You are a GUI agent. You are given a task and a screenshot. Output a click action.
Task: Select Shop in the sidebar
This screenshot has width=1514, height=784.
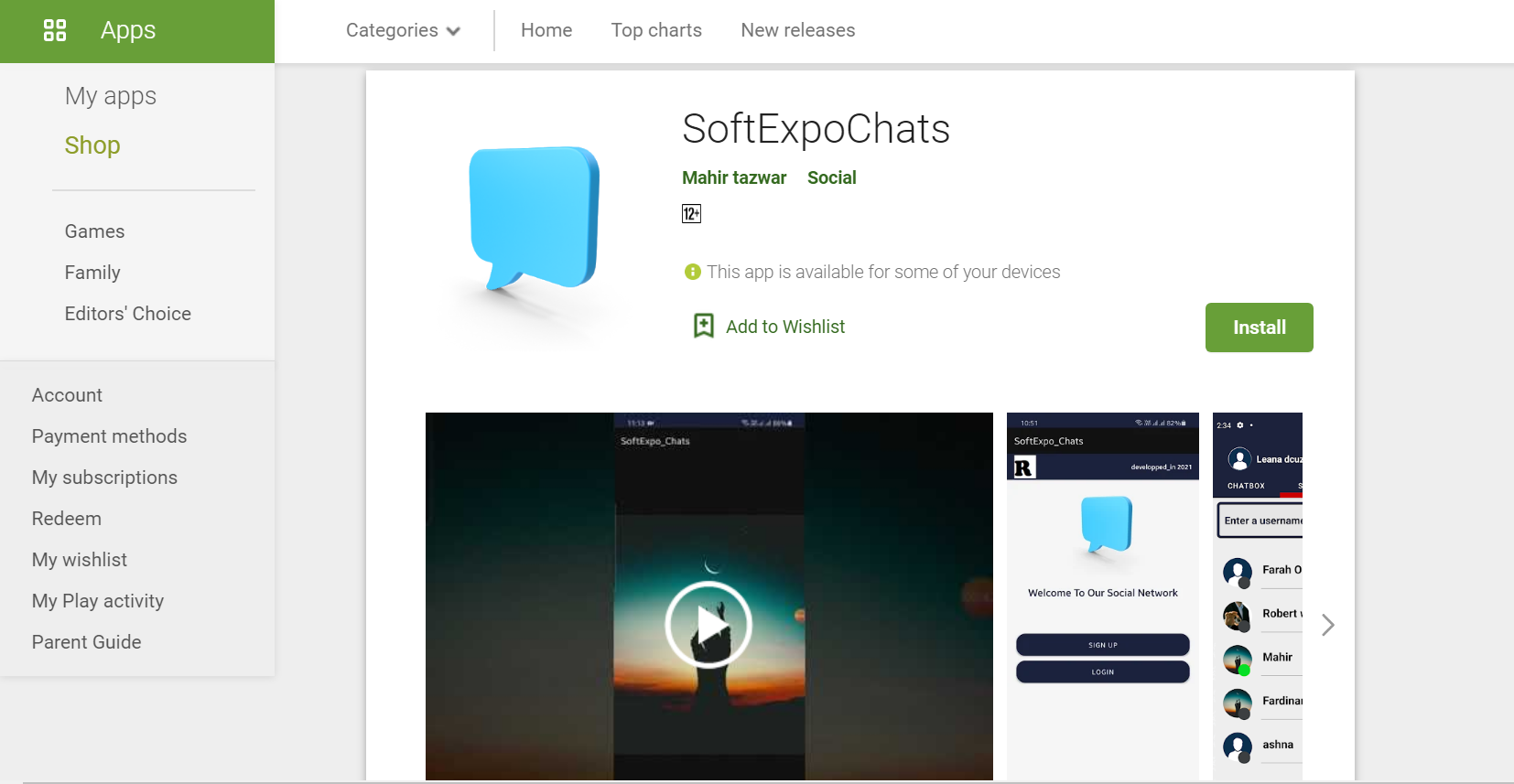click(92, 145)
